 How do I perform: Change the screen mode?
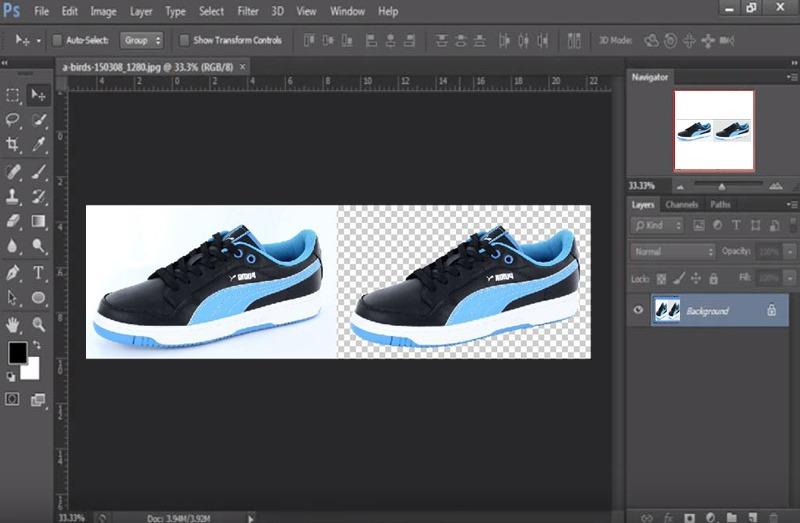(x=38, y=400)
